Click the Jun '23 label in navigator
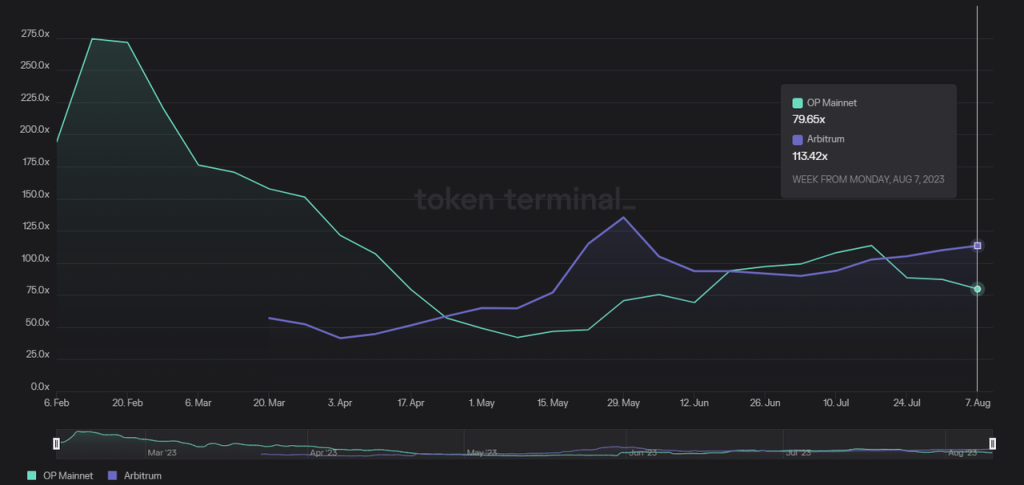 click(643, 452)
